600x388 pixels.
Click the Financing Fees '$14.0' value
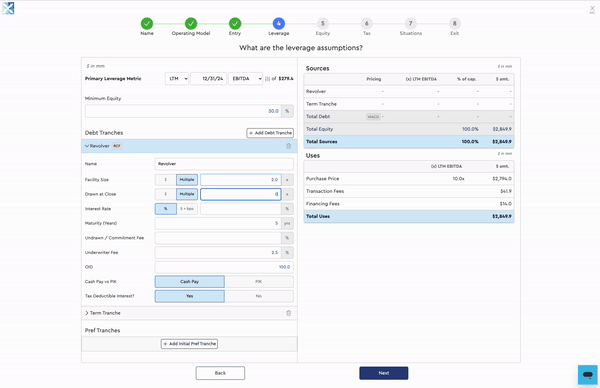click(x=506, y=204)
